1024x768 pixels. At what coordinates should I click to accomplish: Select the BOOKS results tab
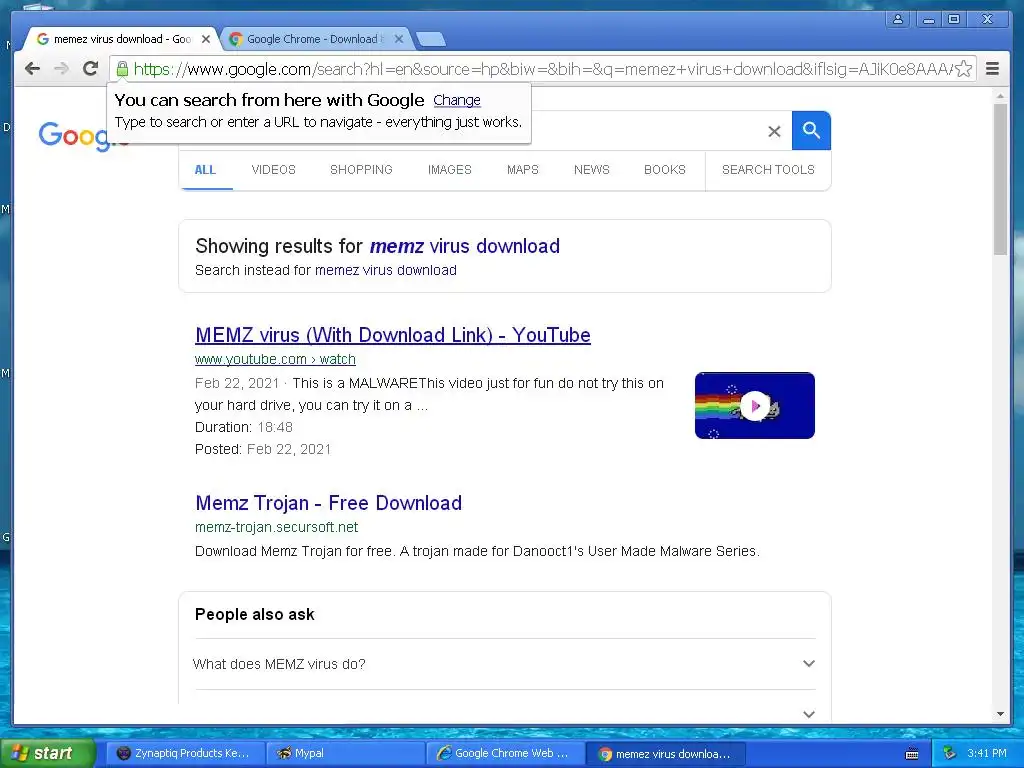665,170
